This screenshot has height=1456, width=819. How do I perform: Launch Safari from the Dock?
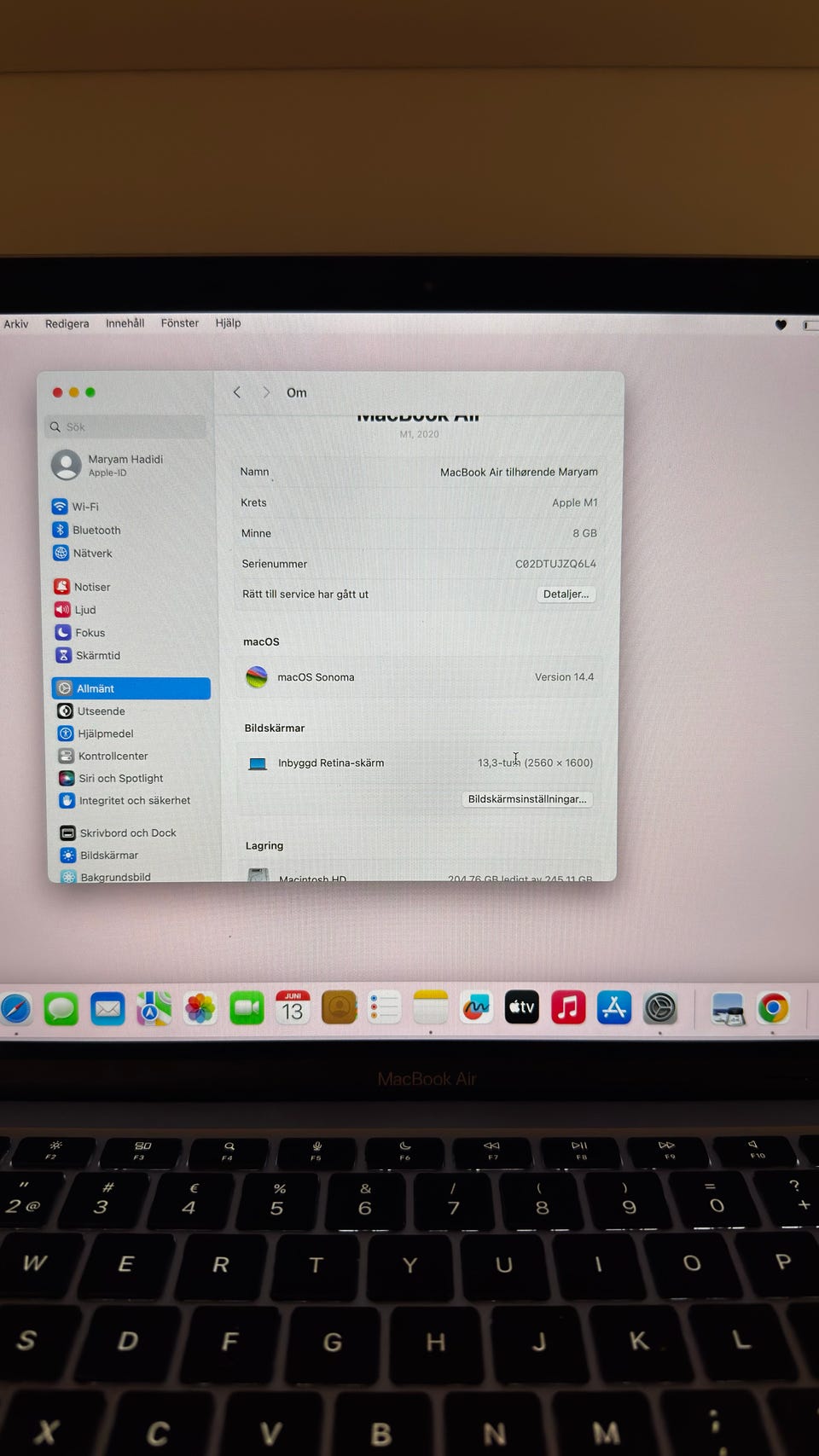pyautogui.click(x=15, y=1009)
